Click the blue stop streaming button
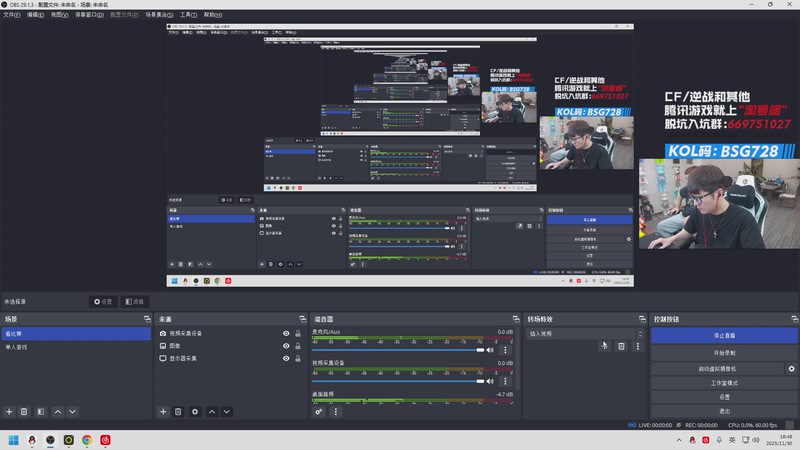800x450 pixels. [724, 335]
